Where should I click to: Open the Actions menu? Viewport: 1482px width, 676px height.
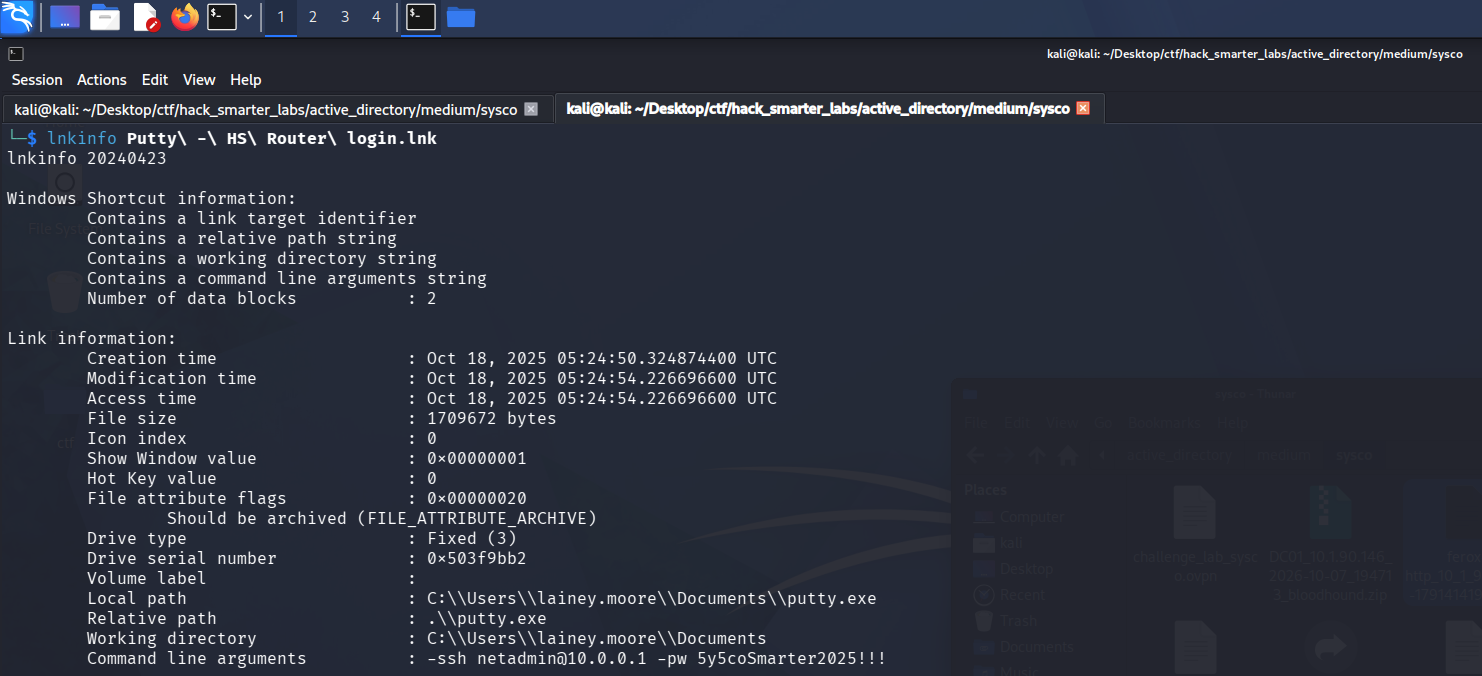tap(102, 80)
